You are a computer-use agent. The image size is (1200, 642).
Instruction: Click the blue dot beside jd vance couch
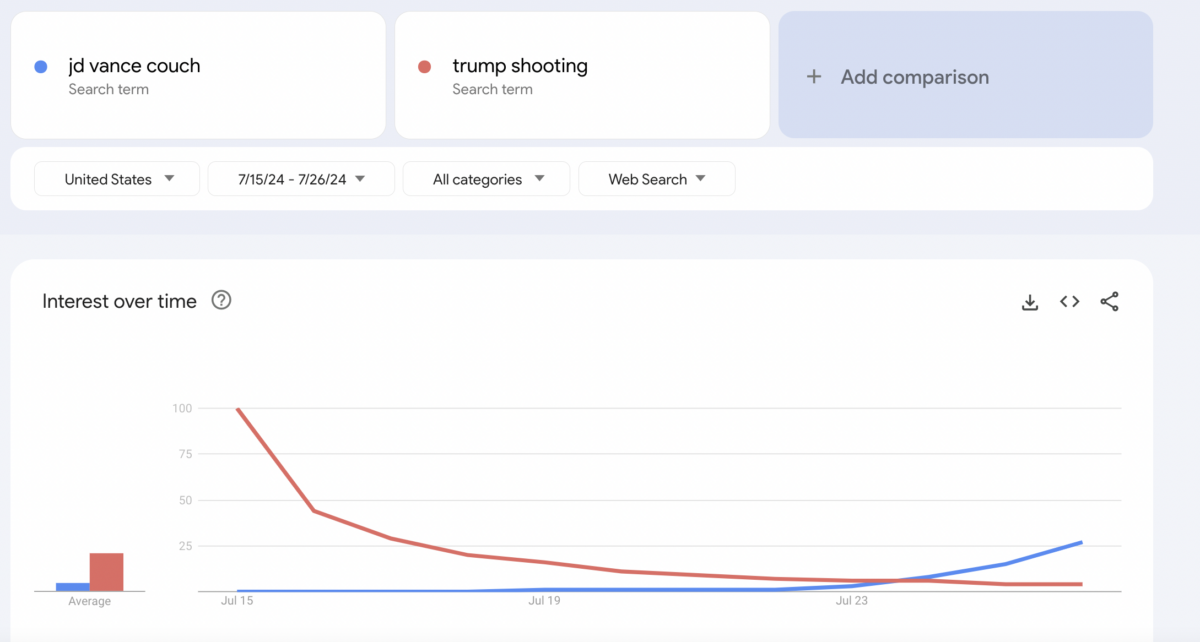click(x=41, y=67)
